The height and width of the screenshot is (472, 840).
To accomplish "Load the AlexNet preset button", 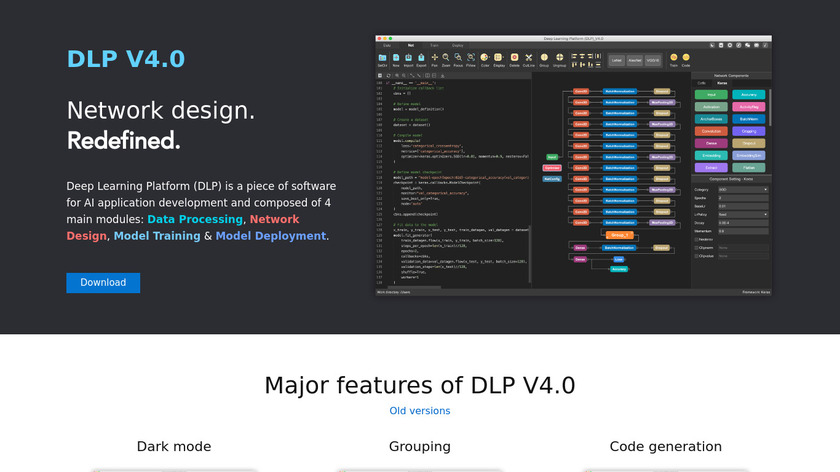I will click(635, 61).
